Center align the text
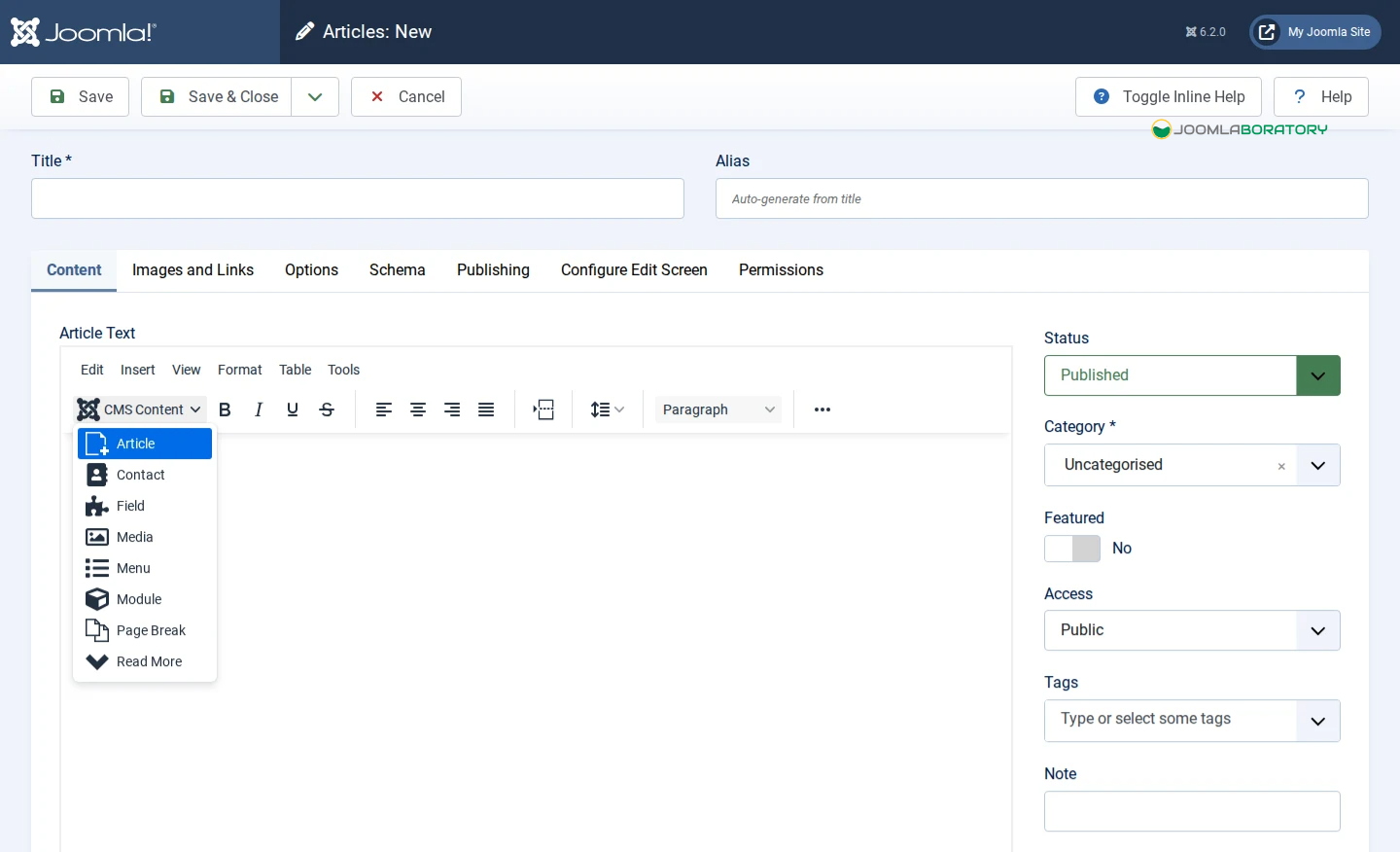The height and width of the screenshot is (852, 1400). 418,409
